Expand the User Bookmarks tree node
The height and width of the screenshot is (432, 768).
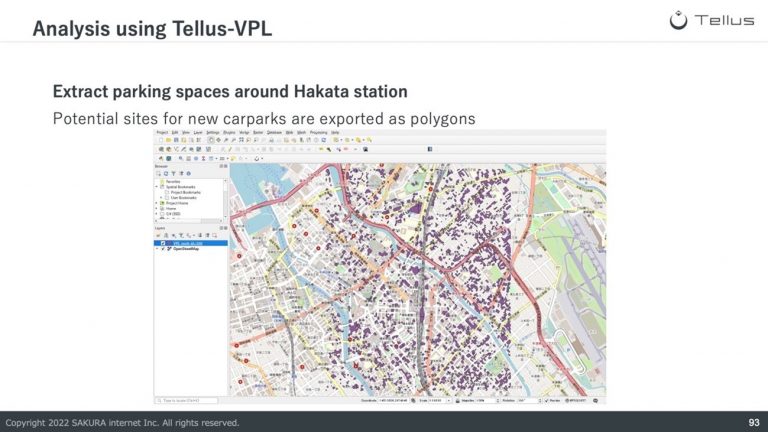(162, 198)
